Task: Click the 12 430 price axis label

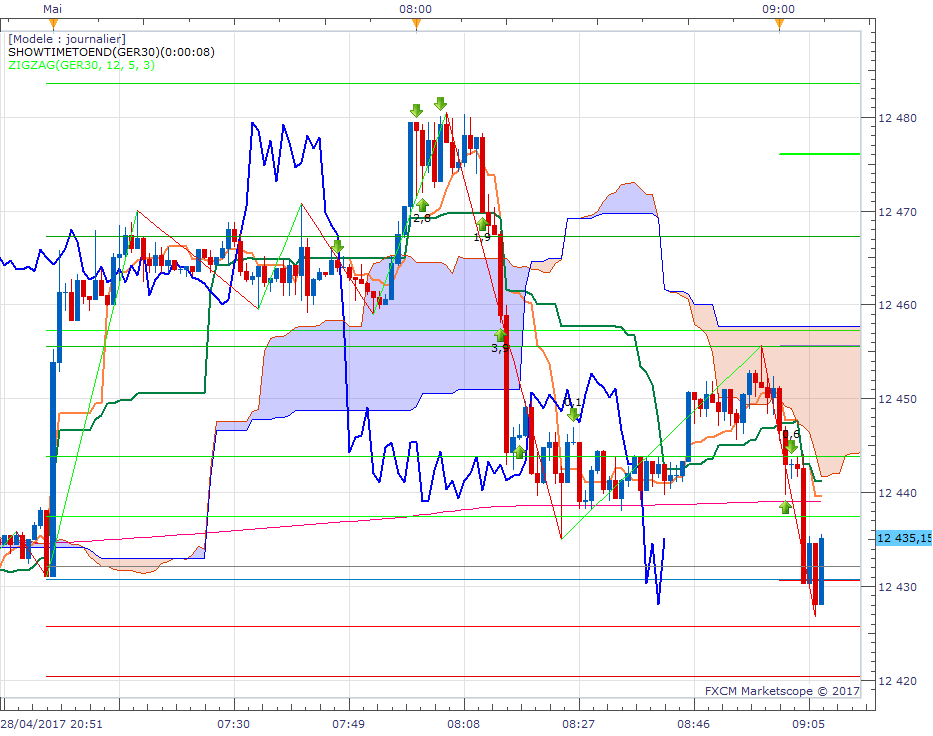Action: (897, 587)
